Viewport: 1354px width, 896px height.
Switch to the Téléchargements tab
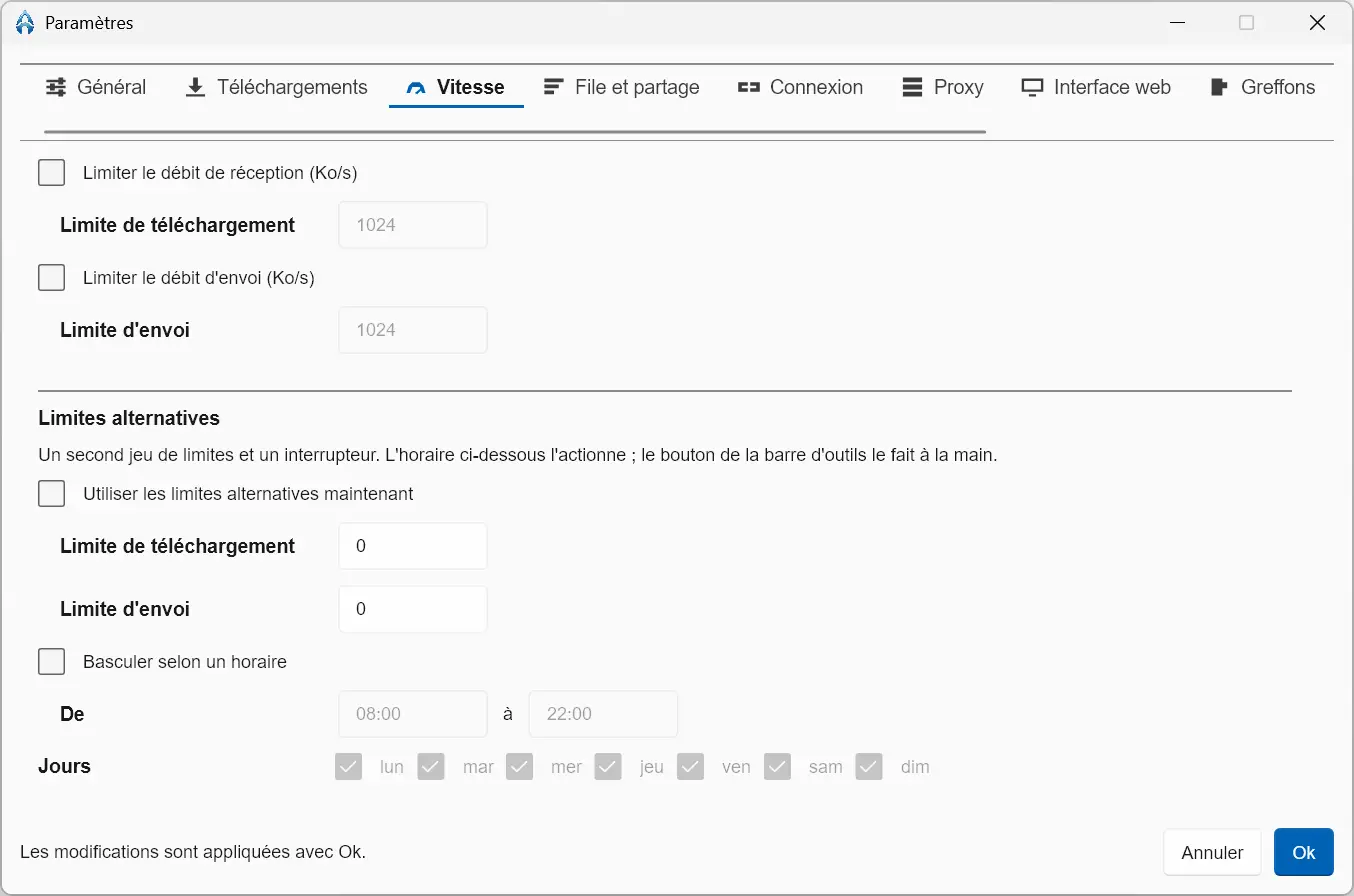277,87
